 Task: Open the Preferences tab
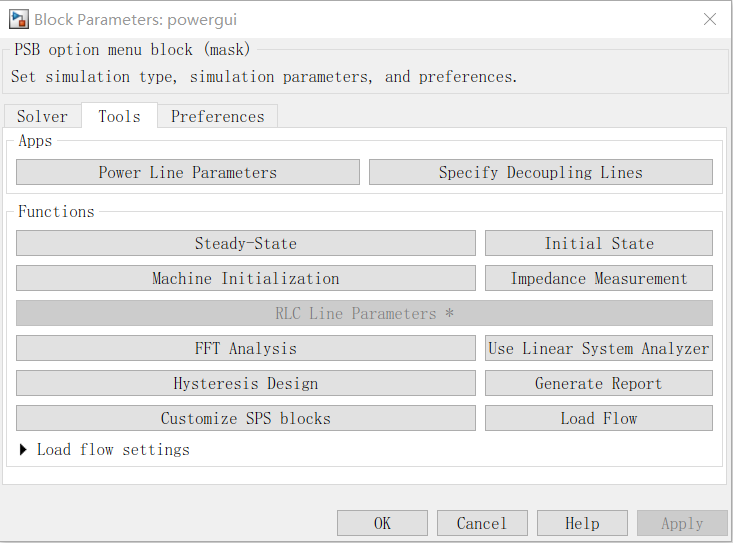217,117
